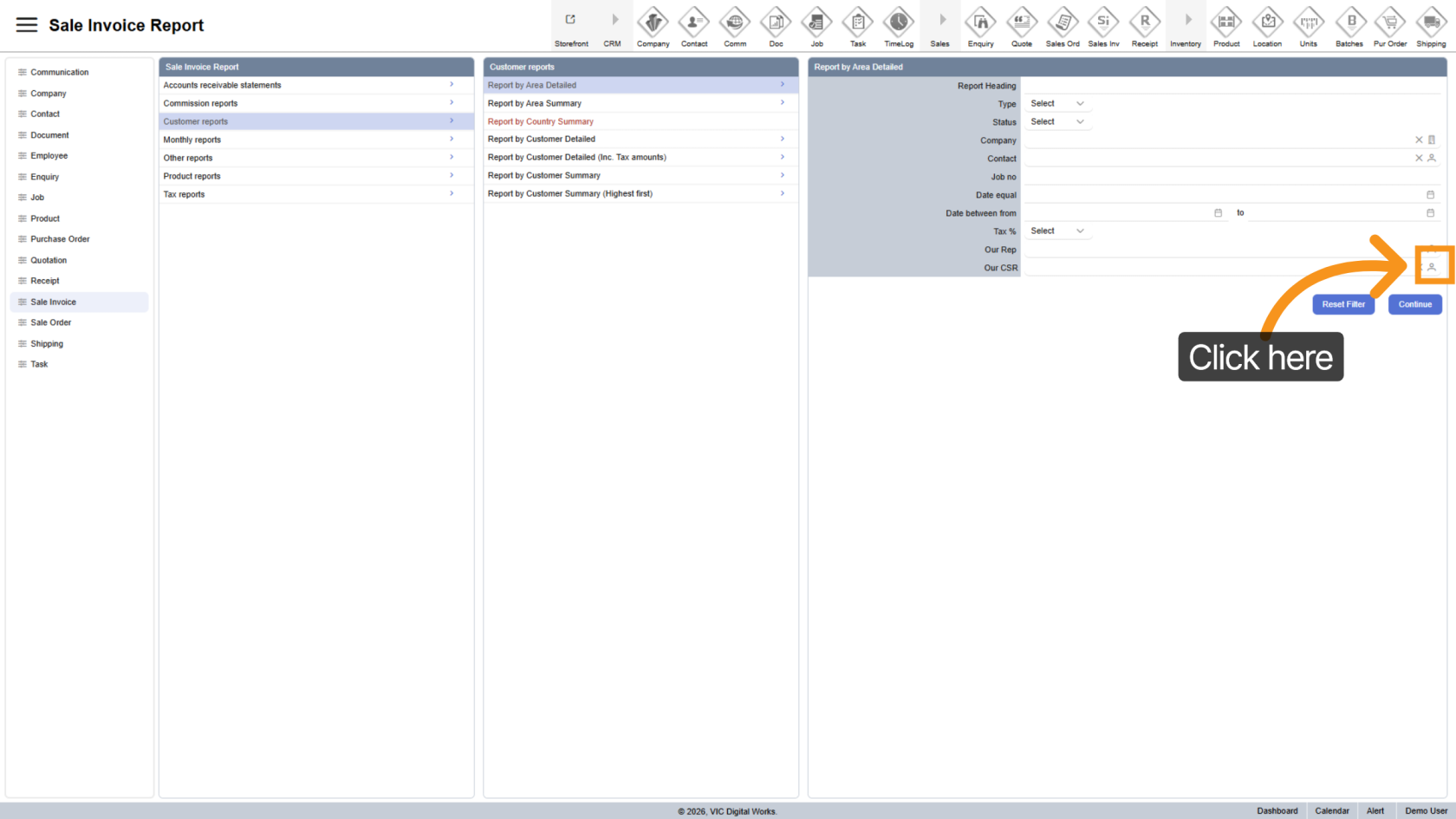The width and height of the screenshot is (1456, 819).
Task: Open the hamburger menu beside the page title
Action: click(27, 25)
